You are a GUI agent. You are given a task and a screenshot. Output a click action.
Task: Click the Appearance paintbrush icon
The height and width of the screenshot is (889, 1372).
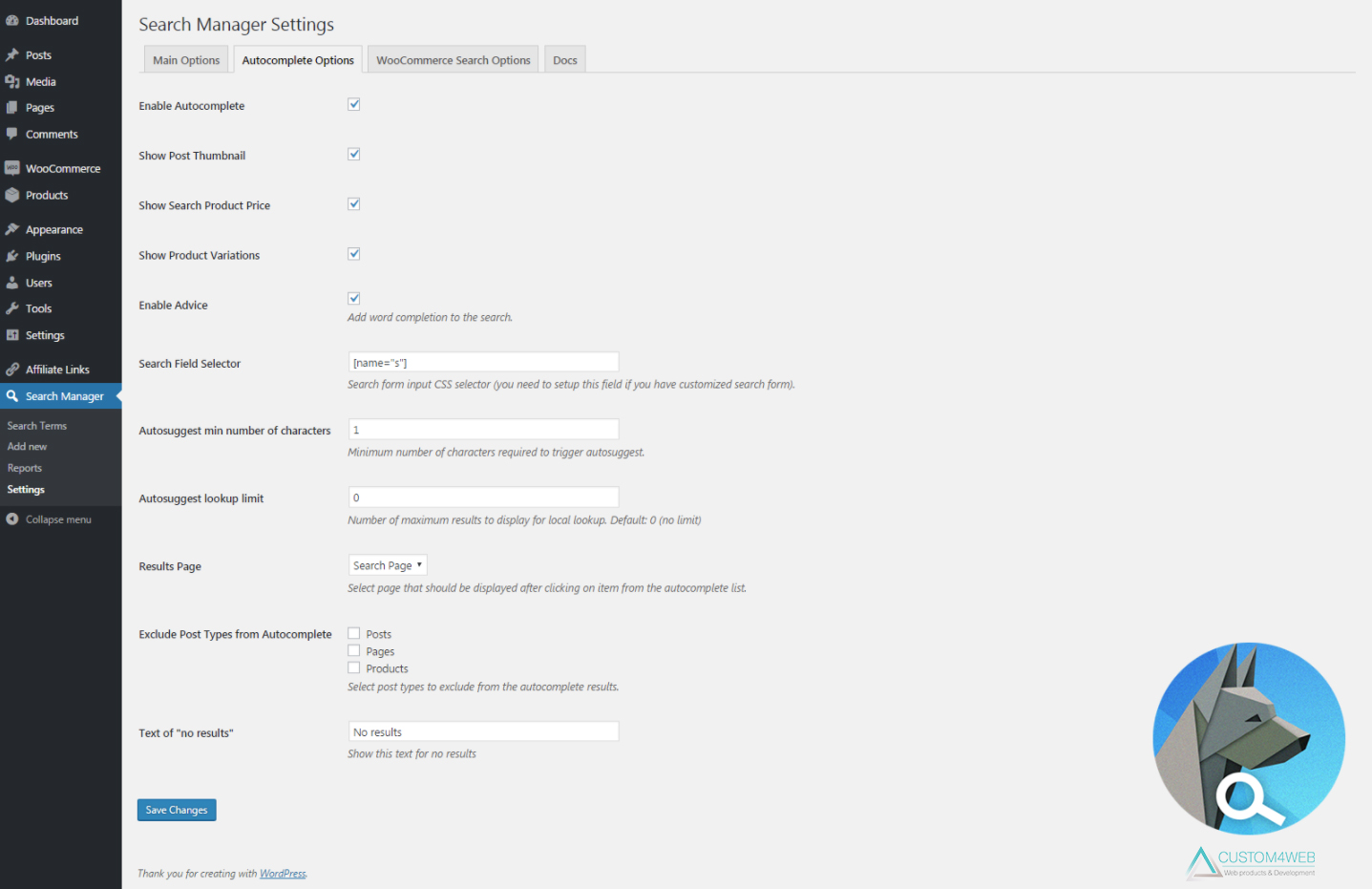point(12,230)
